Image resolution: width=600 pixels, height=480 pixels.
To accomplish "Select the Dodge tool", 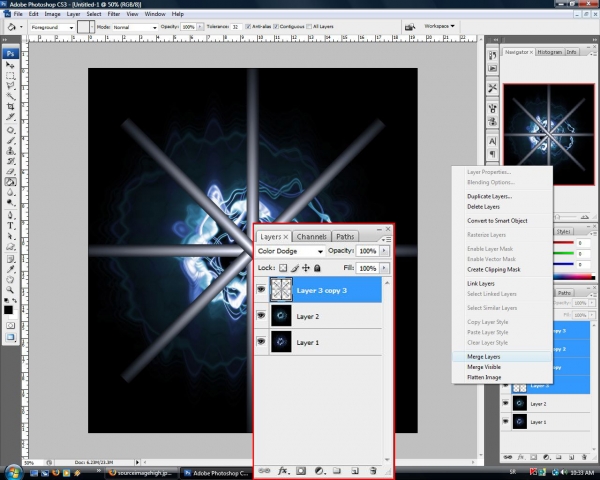I will [x=10, y=202].
